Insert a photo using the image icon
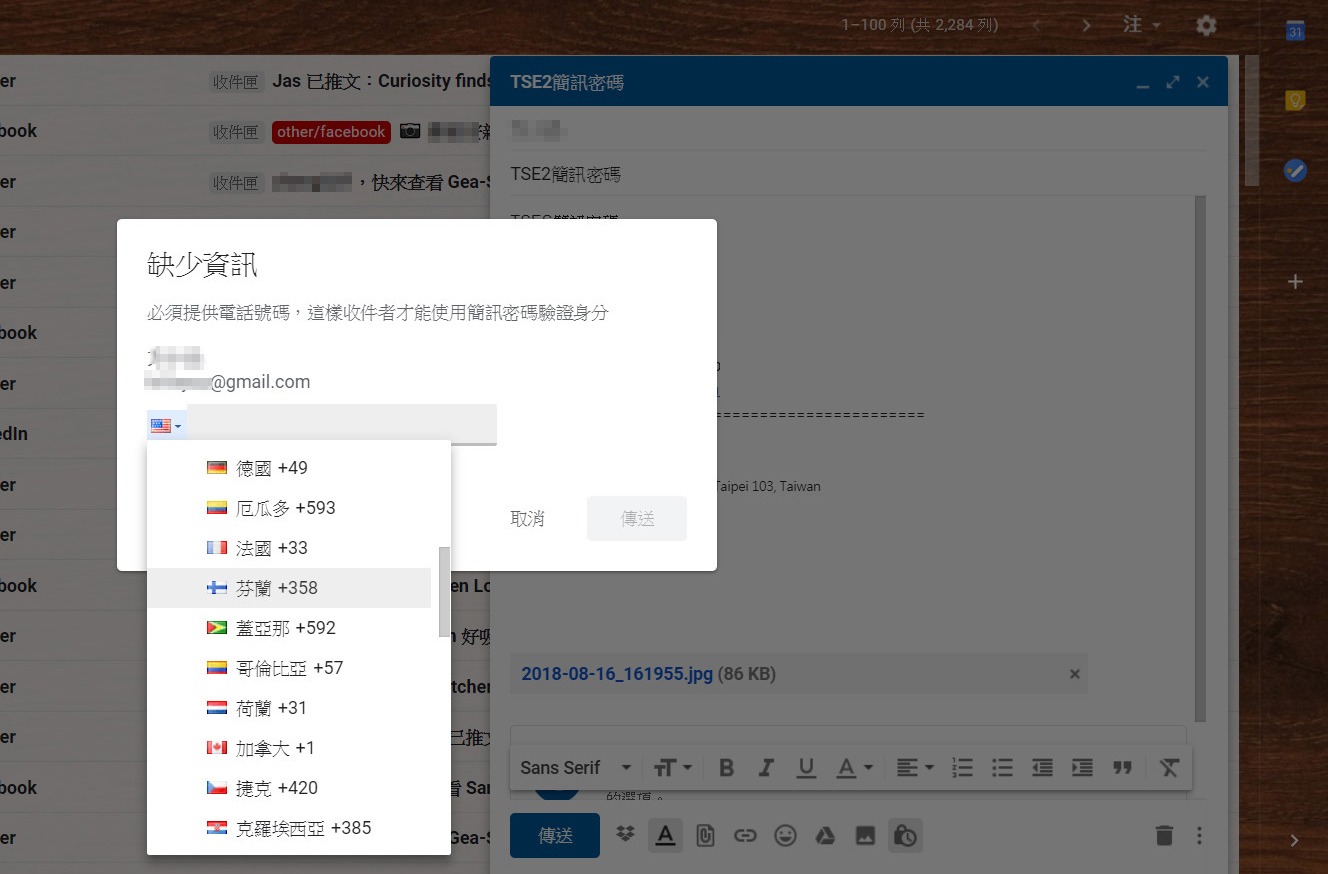Image resolution: width=1328 pixels, height=874 pixels. click(865, 835)
